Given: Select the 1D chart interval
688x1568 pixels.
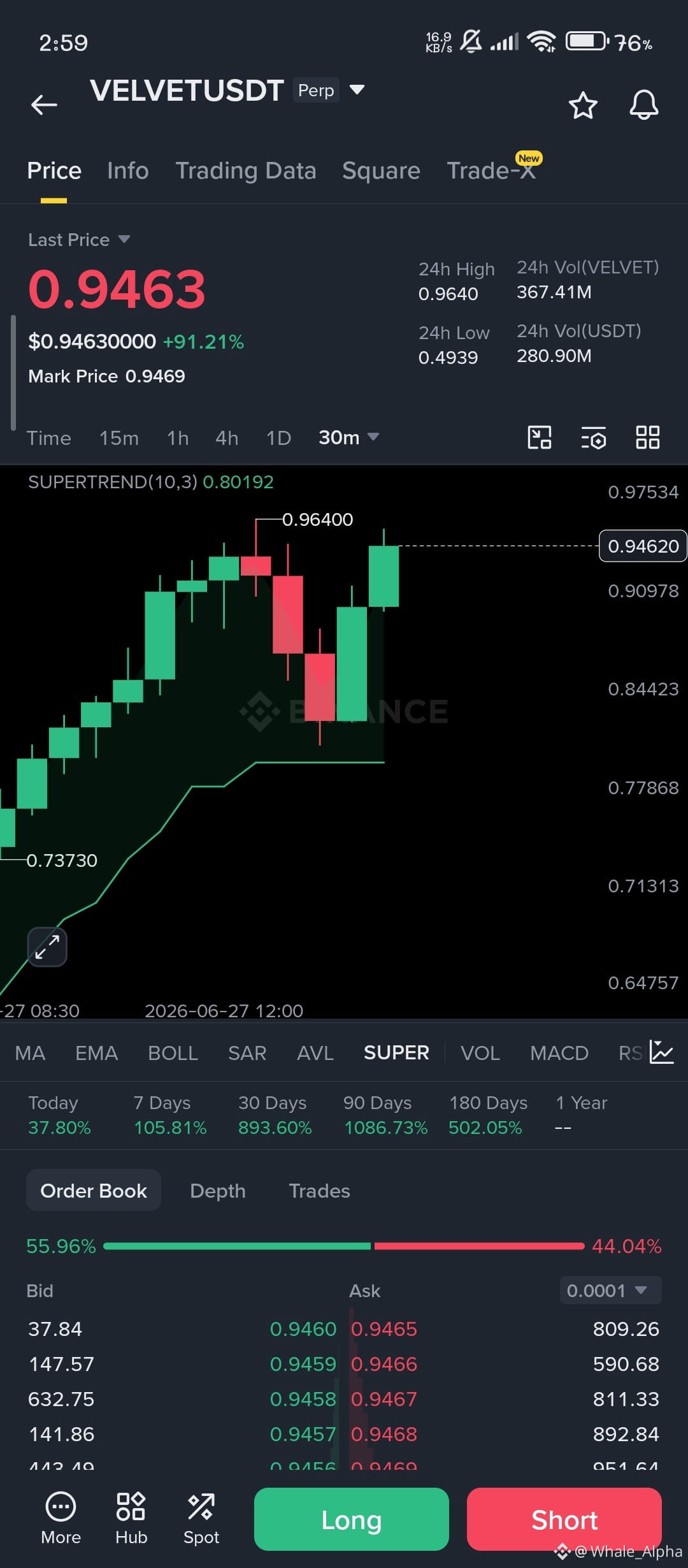Looking at the screenshot, I should click(x=278, y=438).
